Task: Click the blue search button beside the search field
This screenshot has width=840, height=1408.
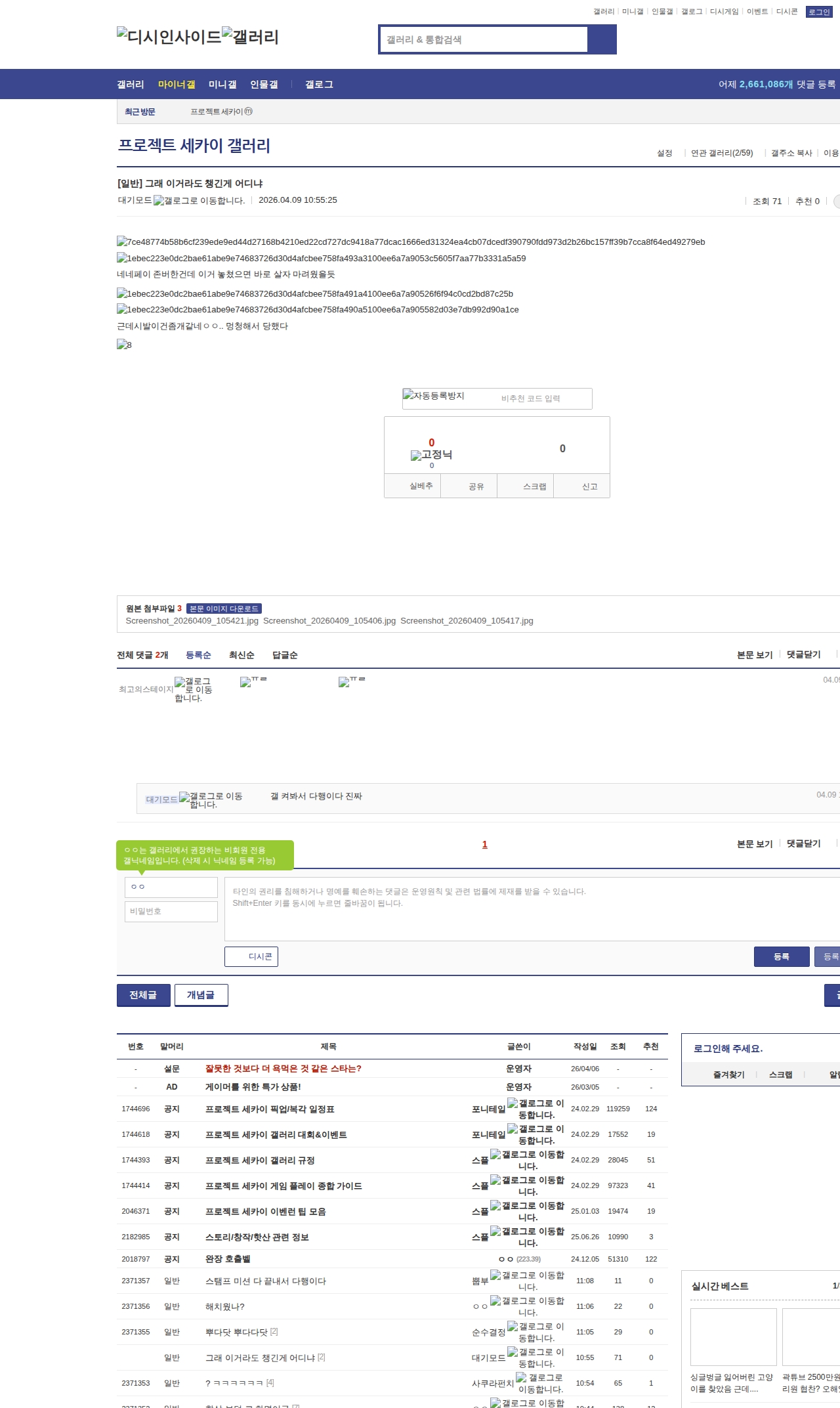Action: pos(602,39)
